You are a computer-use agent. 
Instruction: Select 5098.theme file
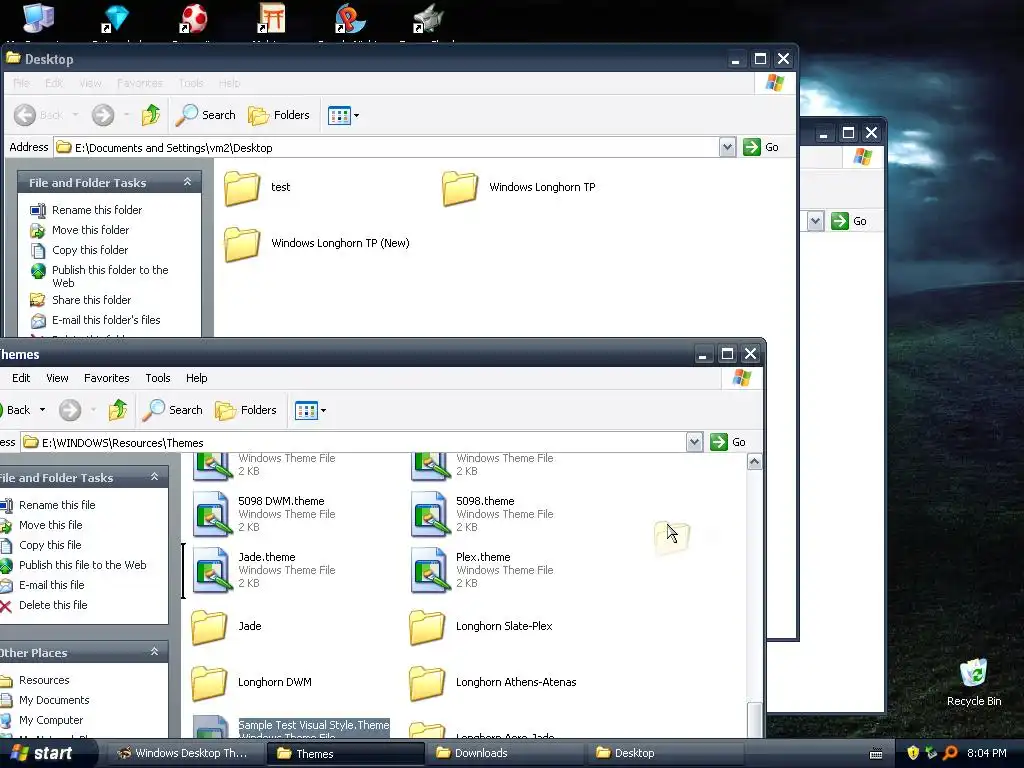[483, 514]
